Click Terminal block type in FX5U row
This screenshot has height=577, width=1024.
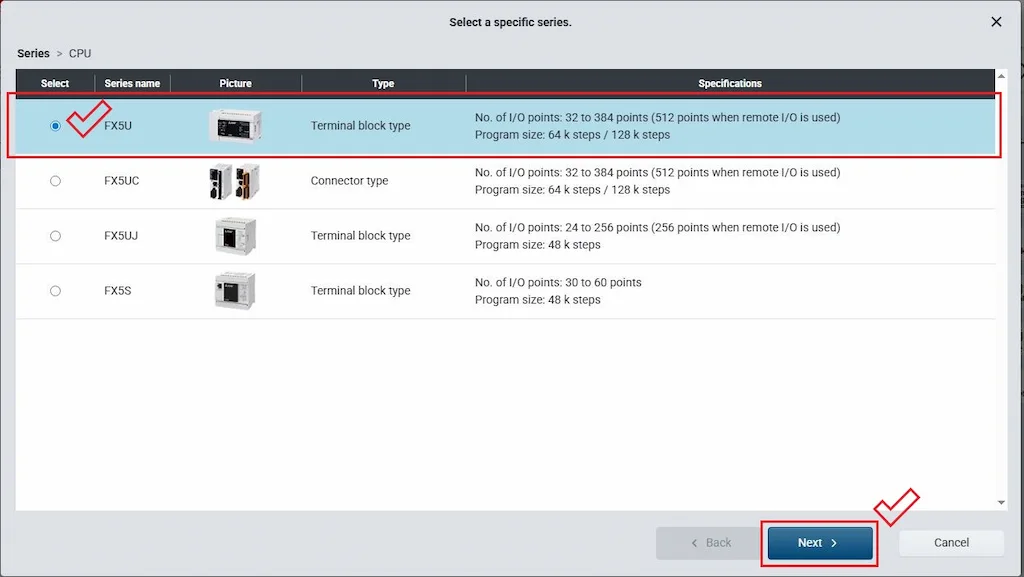360,126
